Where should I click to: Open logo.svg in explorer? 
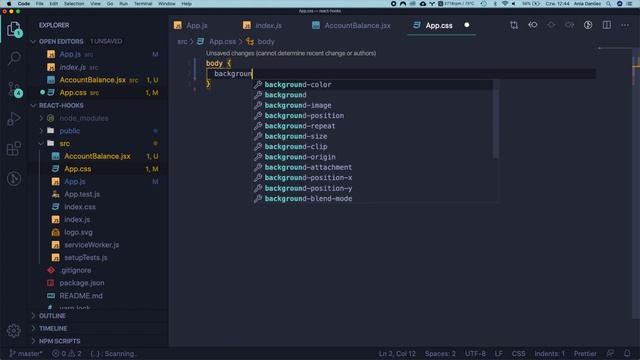click(78, 232)
